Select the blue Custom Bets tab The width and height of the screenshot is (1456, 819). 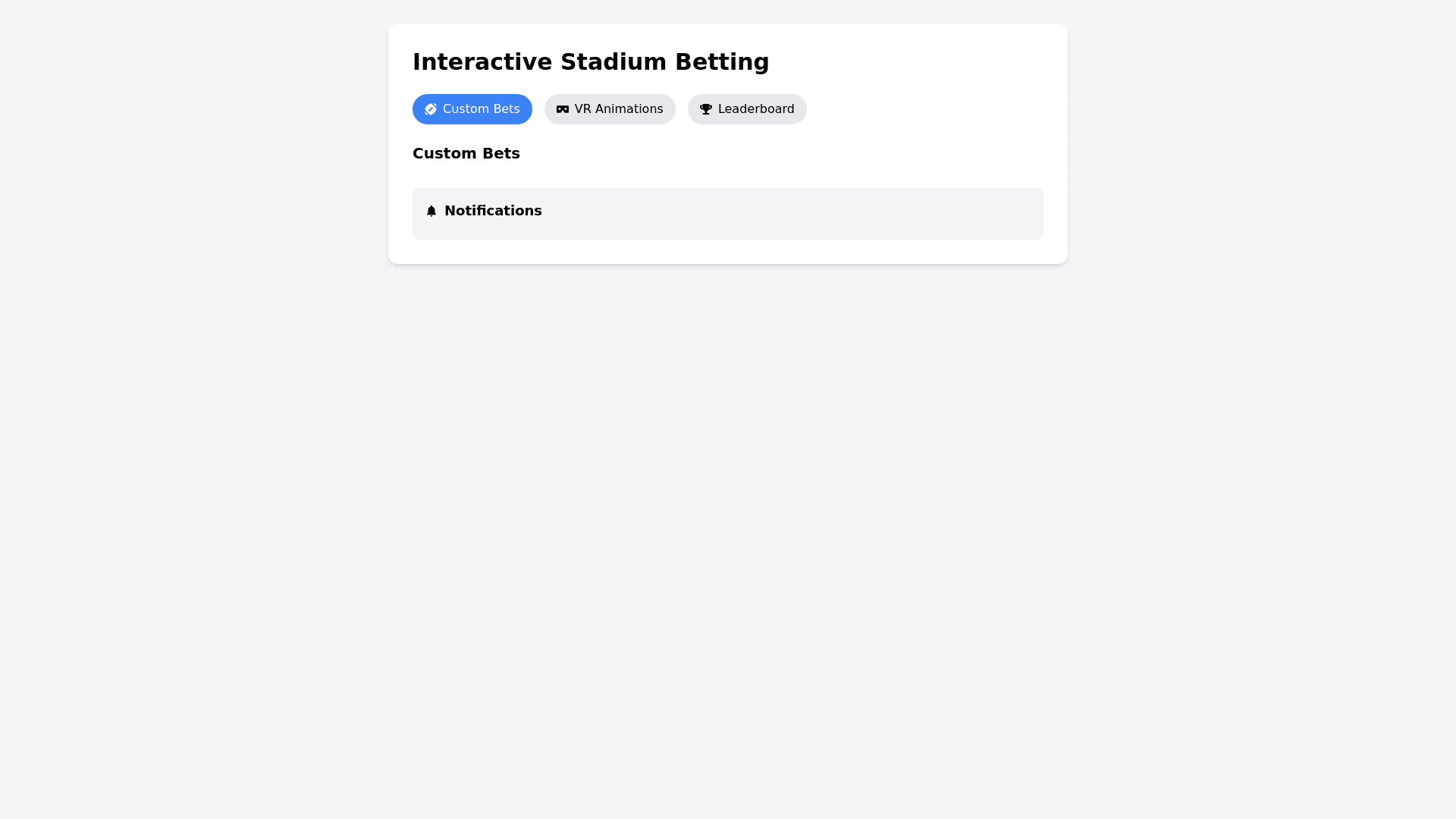472,109
